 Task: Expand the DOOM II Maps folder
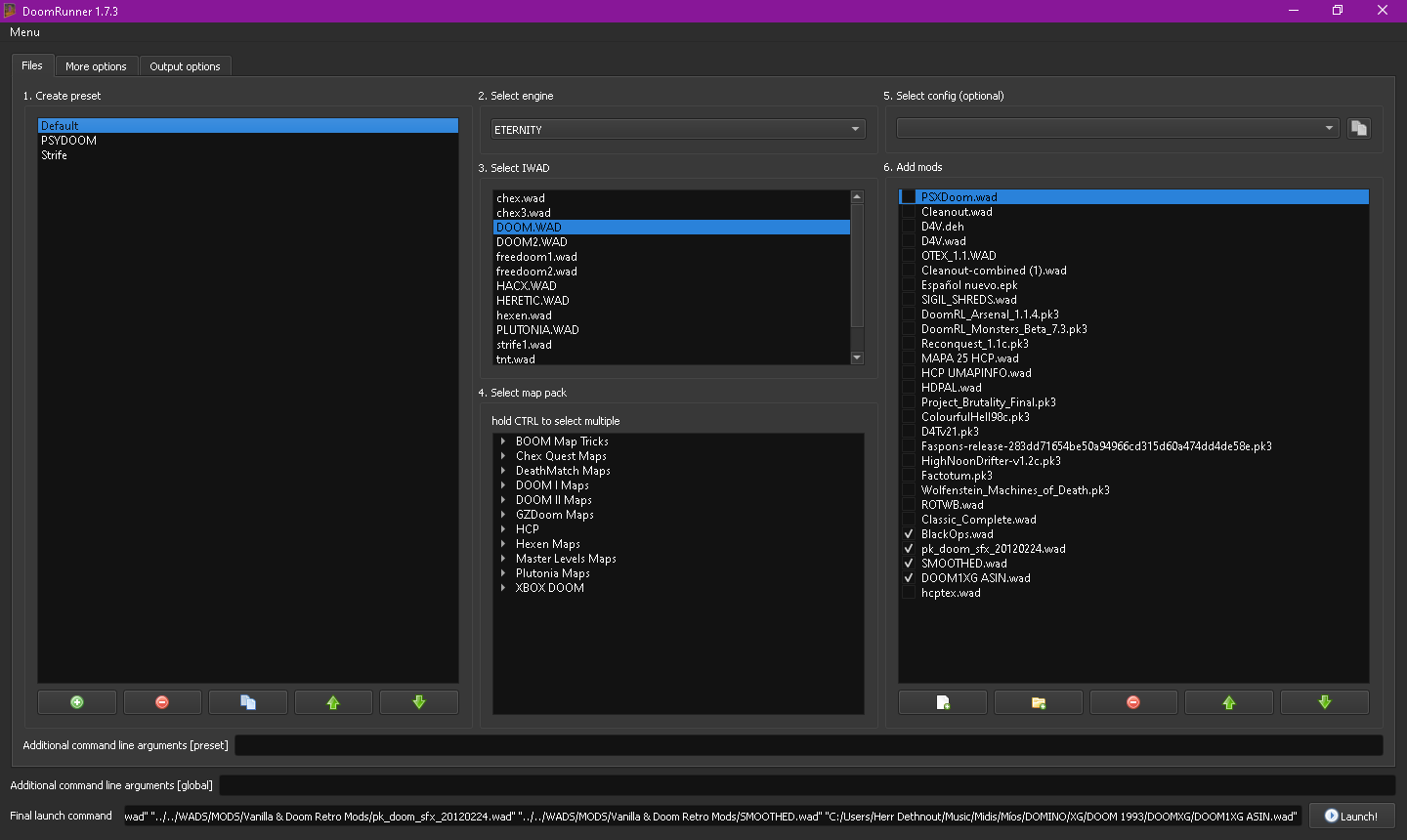click(503, 500)
